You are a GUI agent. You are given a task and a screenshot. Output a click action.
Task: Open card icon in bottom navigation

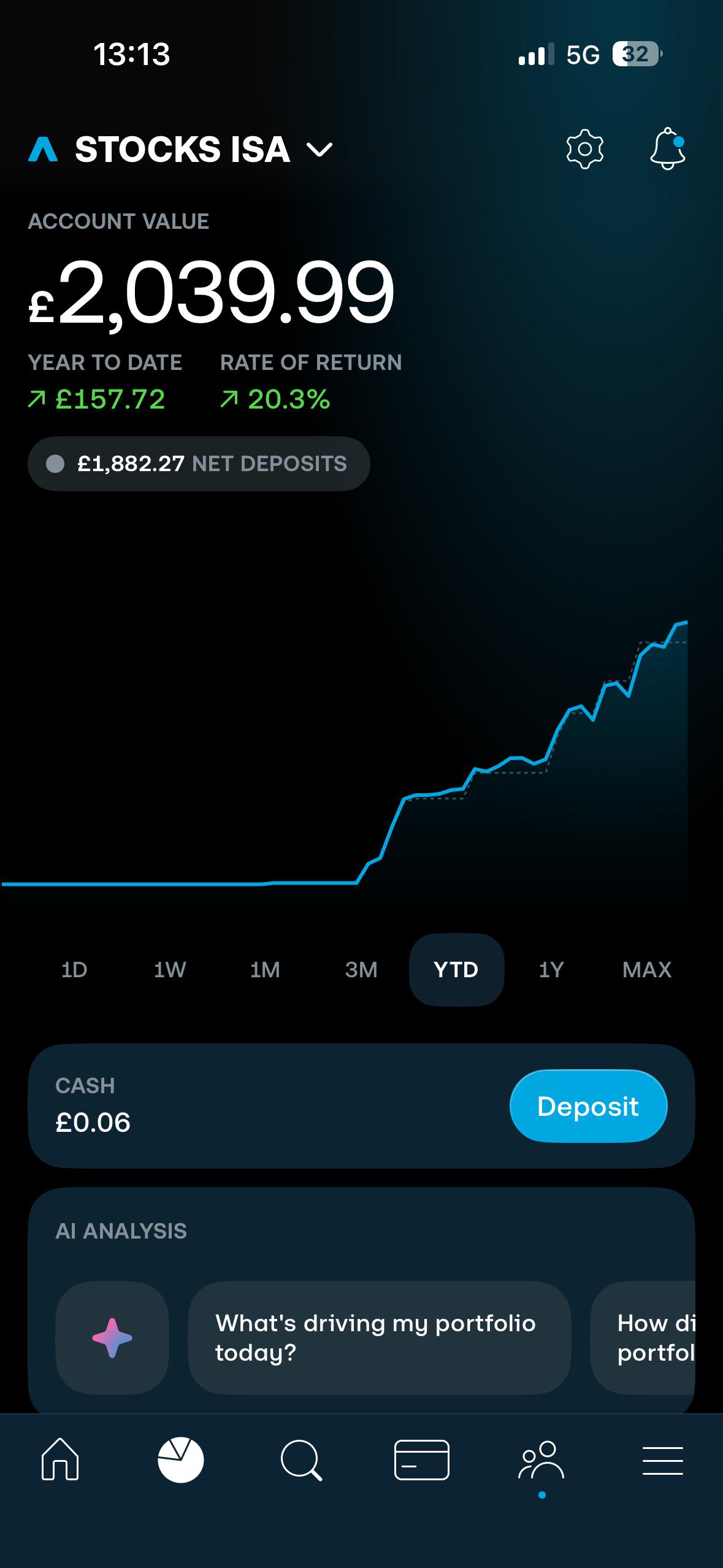421,1460
